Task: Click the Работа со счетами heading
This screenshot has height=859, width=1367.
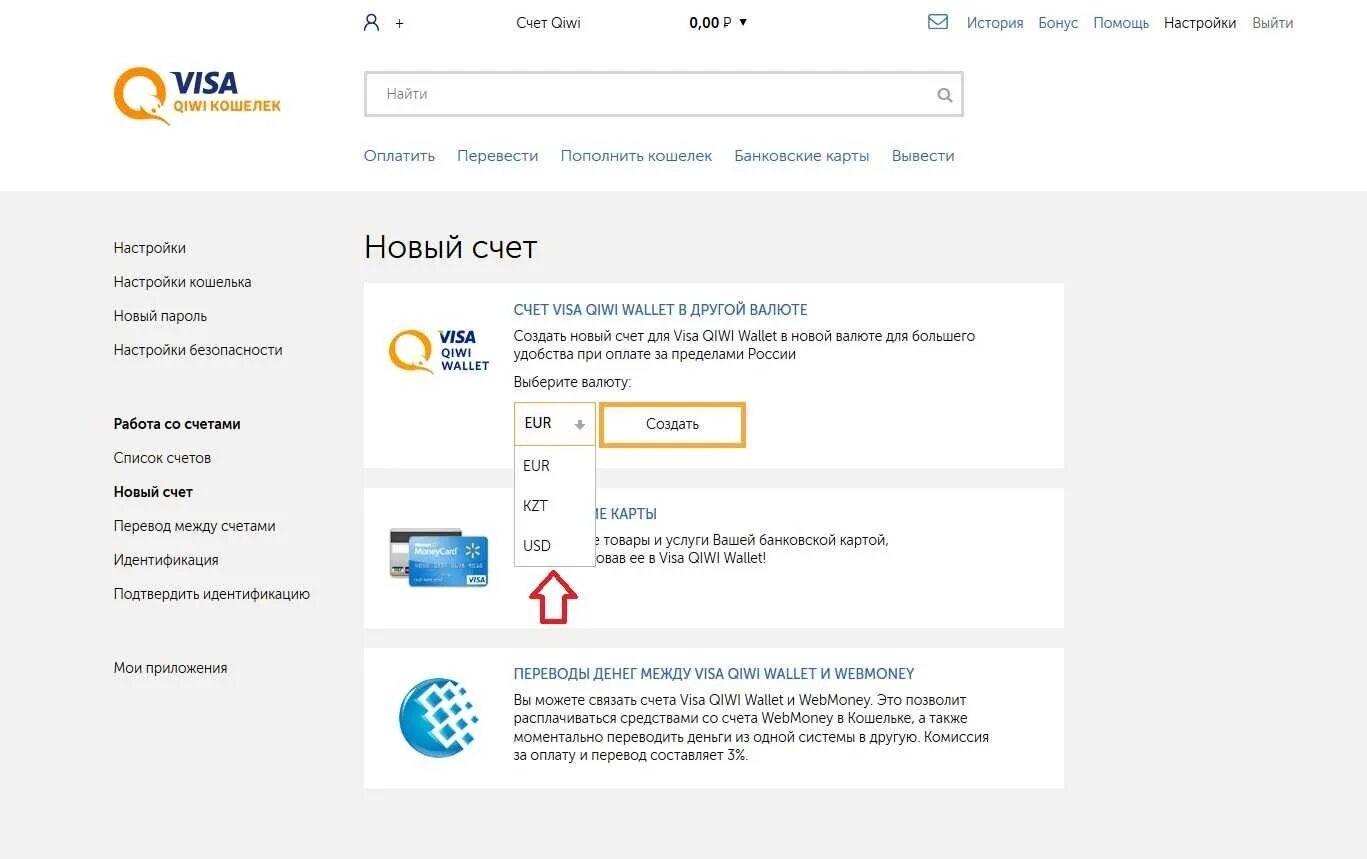Action: tap(177, 424)
